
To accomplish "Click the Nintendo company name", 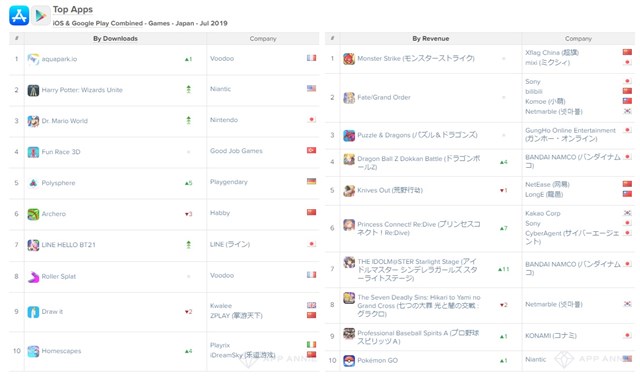I will 224,120.
